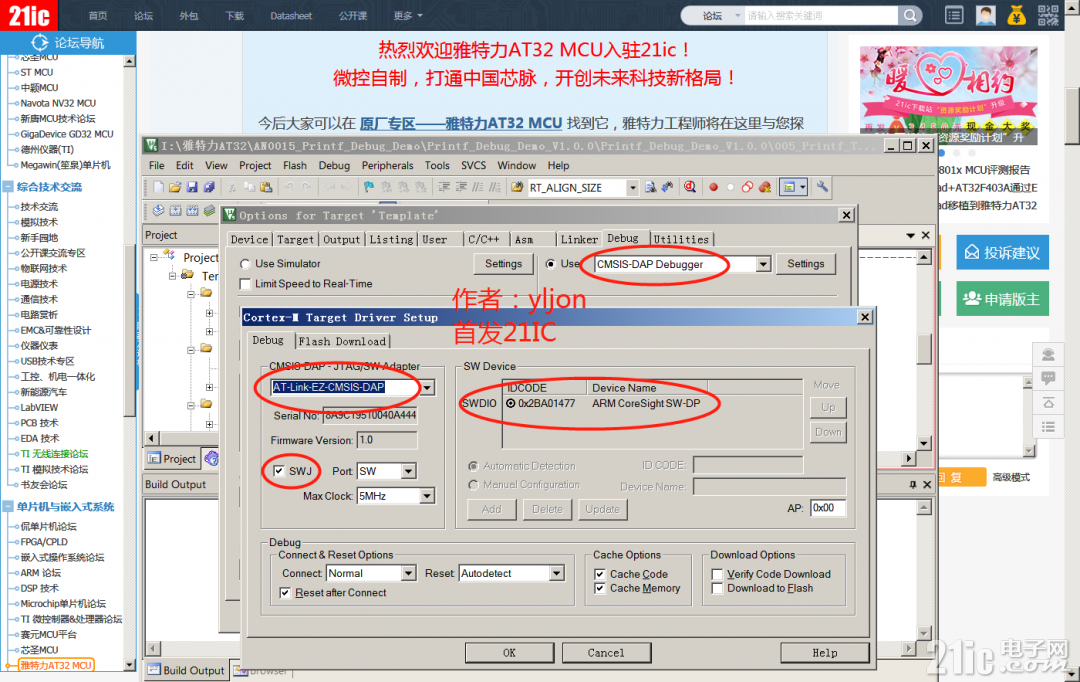This screenshot has width=1080, height=682.
Task: Click the QR code icon in header
Action: coord(1048,15)
